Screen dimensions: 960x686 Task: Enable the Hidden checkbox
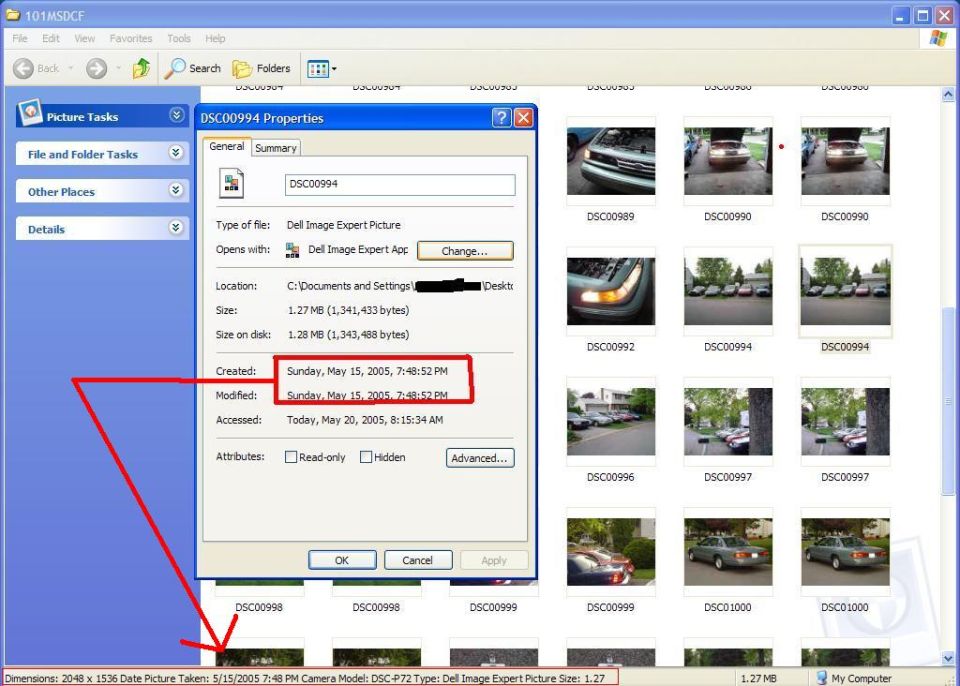[366, 457]
